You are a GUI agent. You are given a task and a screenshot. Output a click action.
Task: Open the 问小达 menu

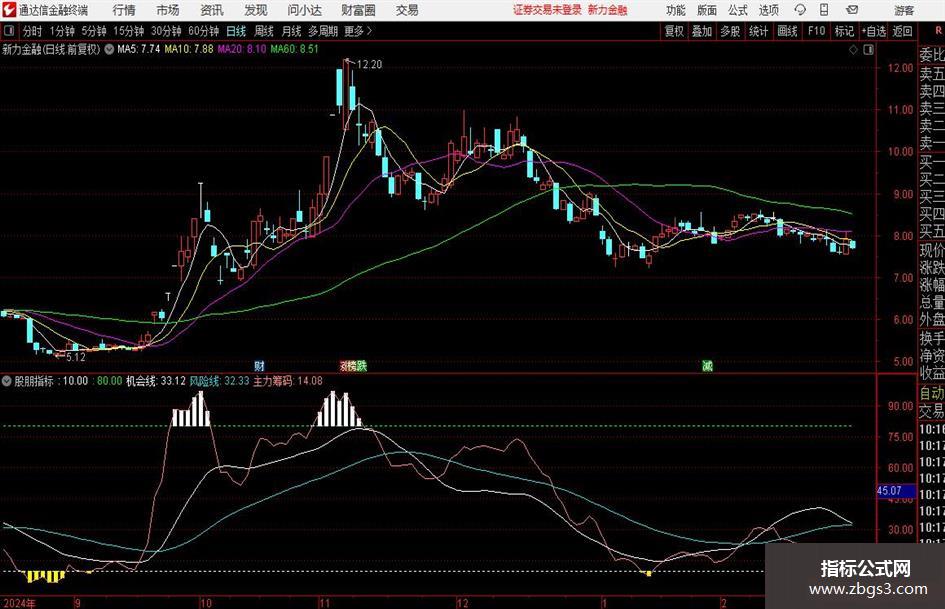tap(304, 10)
